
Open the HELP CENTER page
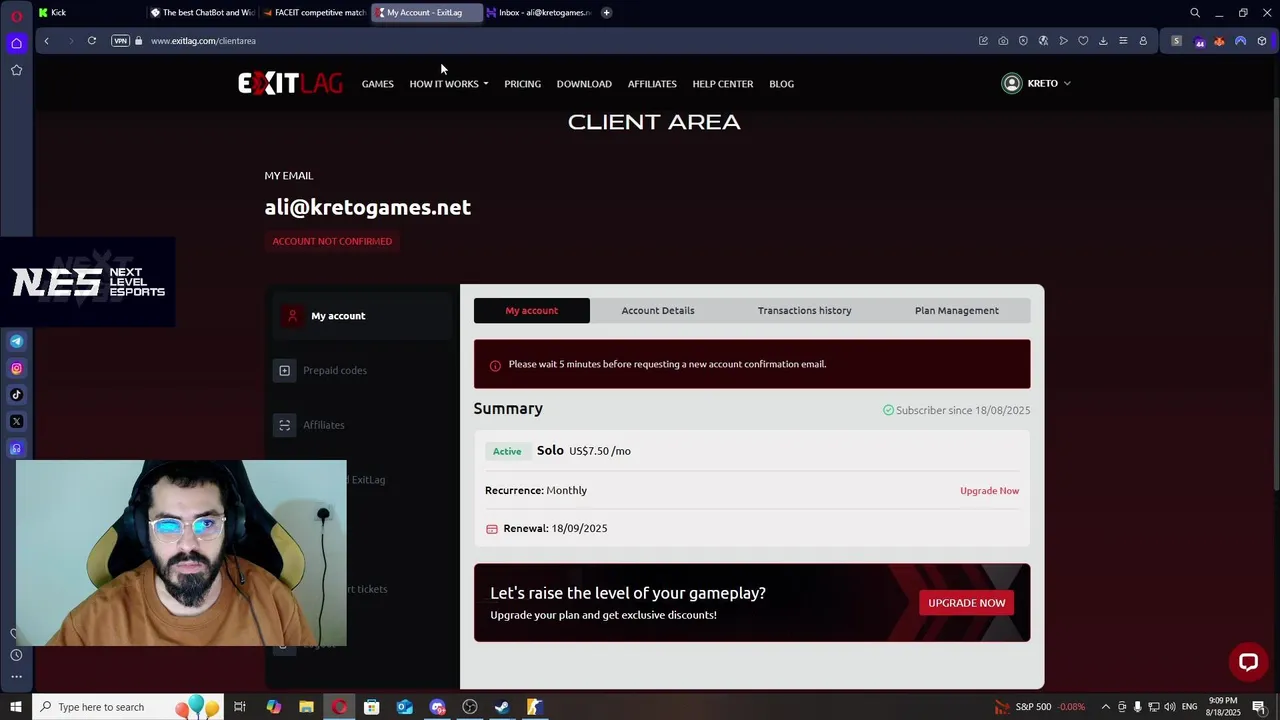[x=722, y=84]
